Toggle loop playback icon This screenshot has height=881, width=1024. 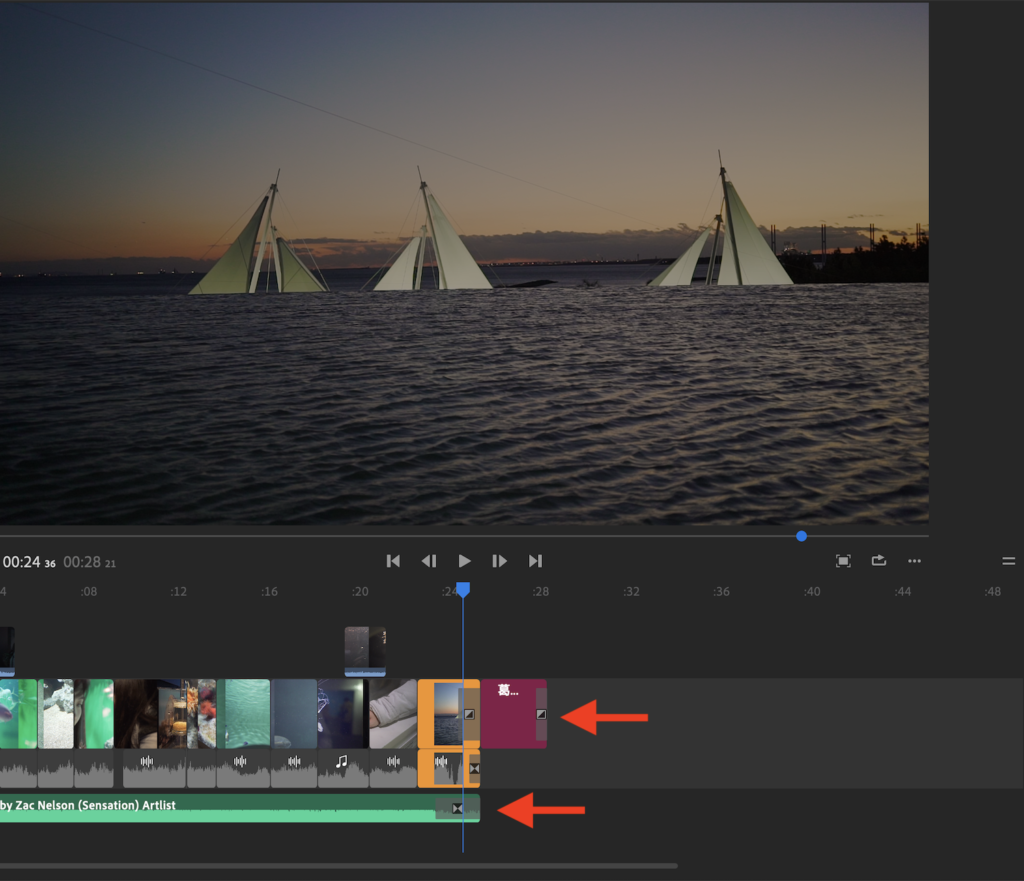pyautogui.click(x=878, y=561)
